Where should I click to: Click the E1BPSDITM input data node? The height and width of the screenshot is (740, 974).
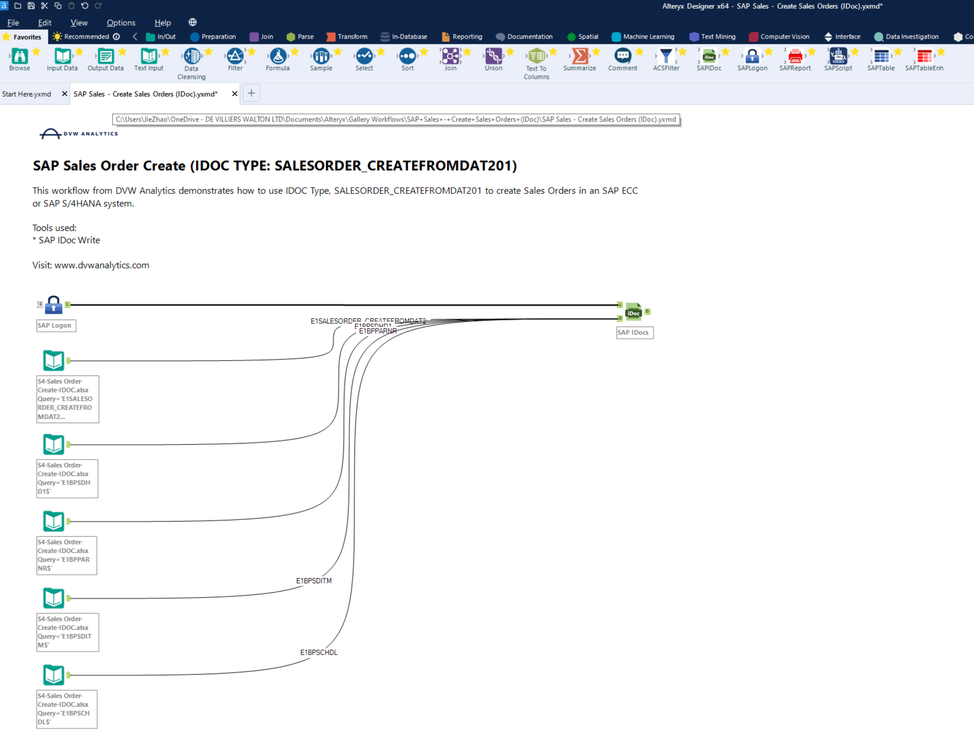click(x=53, y=598)
